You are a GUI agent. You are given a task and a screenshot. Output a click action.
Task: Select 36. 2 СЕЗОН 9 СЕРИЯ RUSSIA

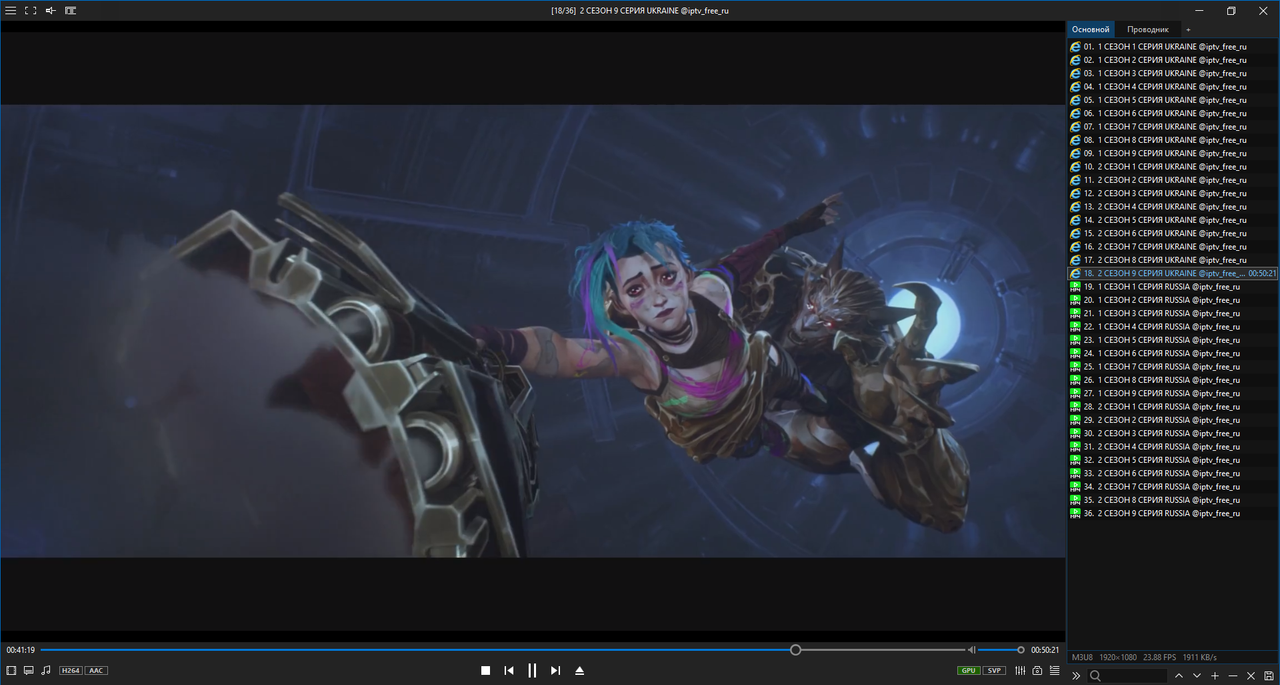coord(1173,513)
